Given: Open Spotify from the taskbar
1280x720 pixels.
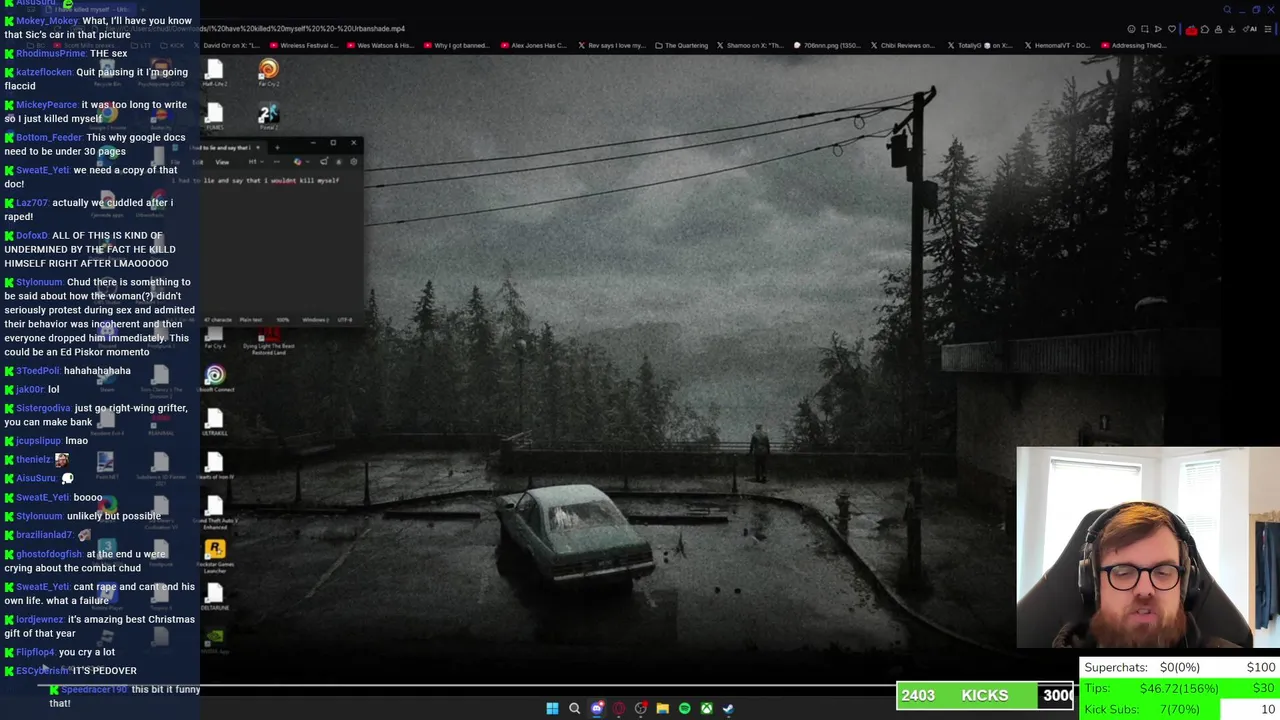Looking at the screenshot, I should click(x=684, y=708).
